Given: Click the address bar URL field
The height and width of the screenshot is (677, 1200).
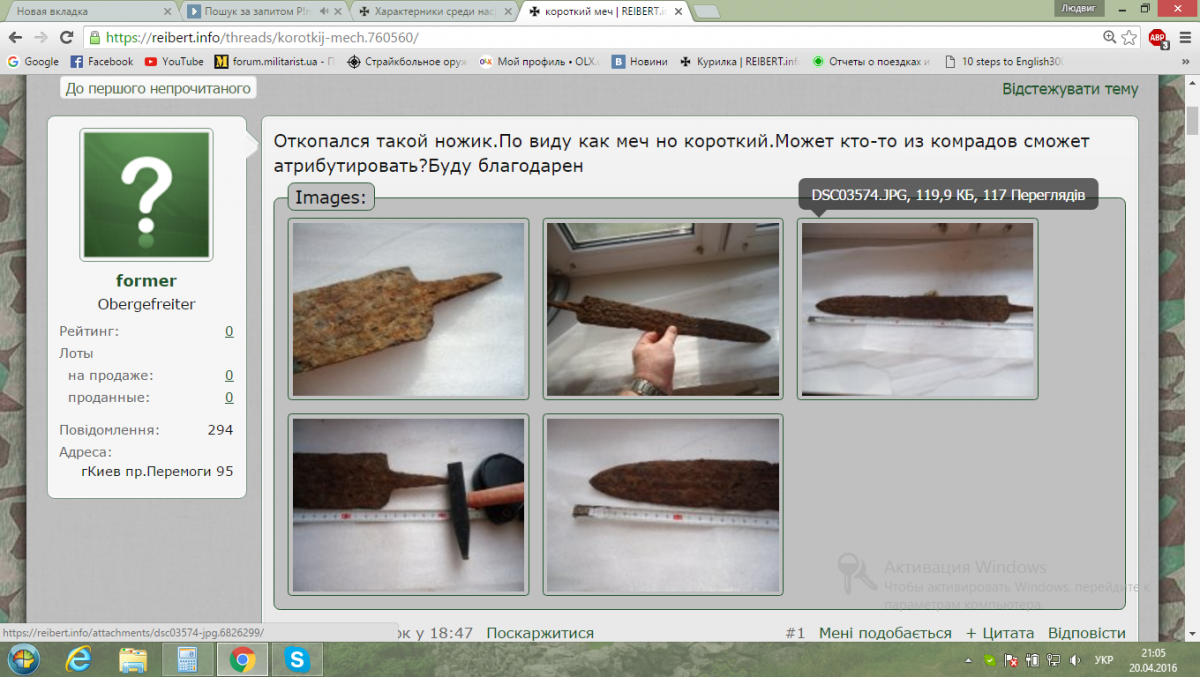Looking at the screenshot, I should 590,37.
